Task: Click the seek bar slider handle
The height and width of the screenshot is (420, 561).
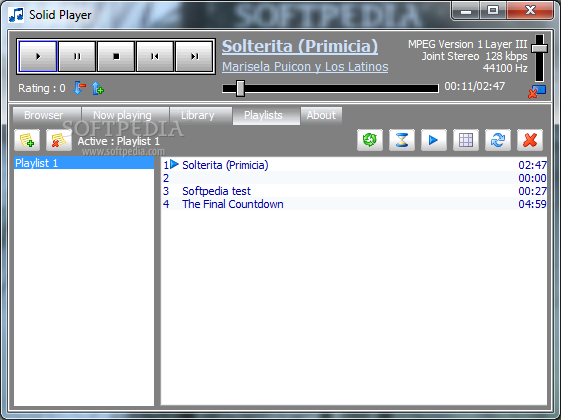Action: click(240, 88)
